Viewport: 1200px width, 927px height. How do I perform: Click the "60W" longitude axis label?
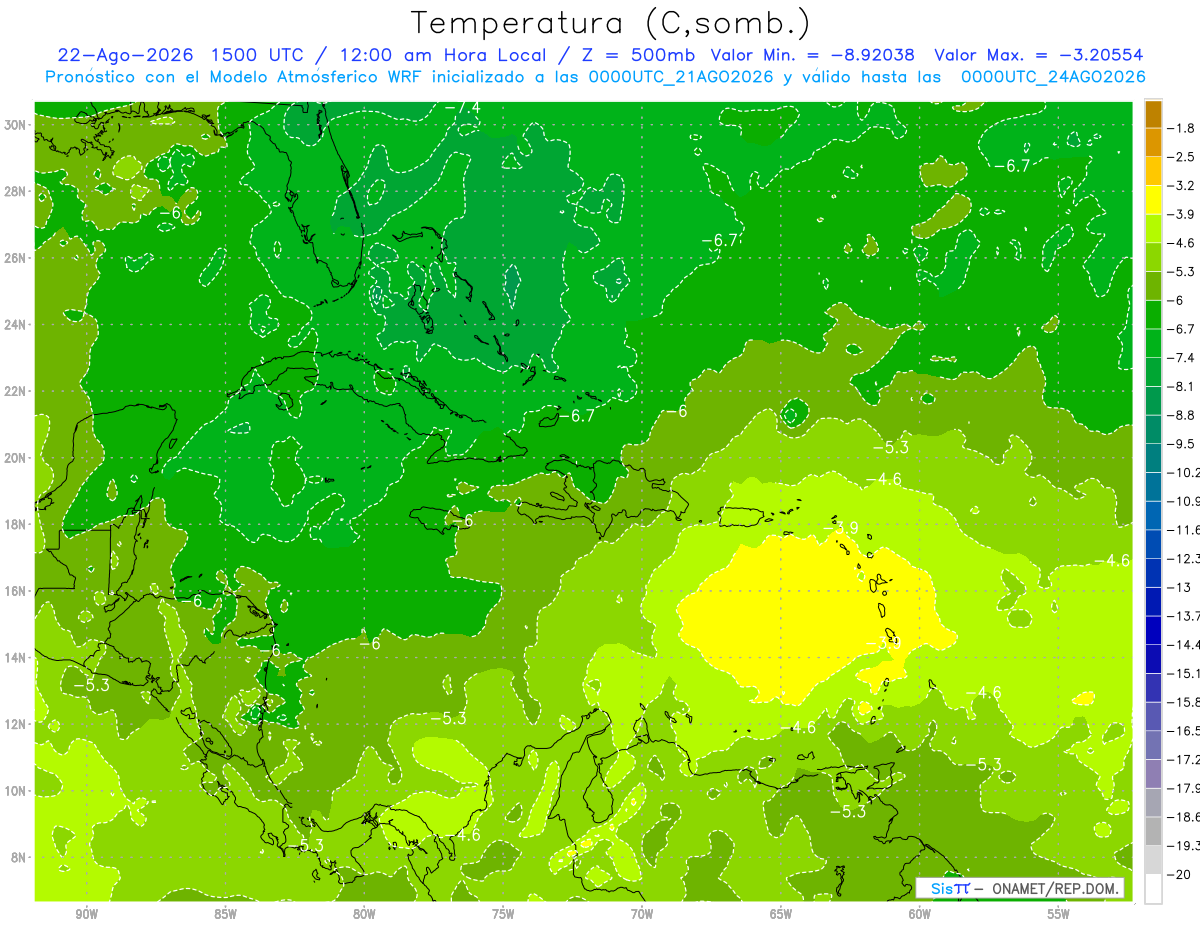920,914
